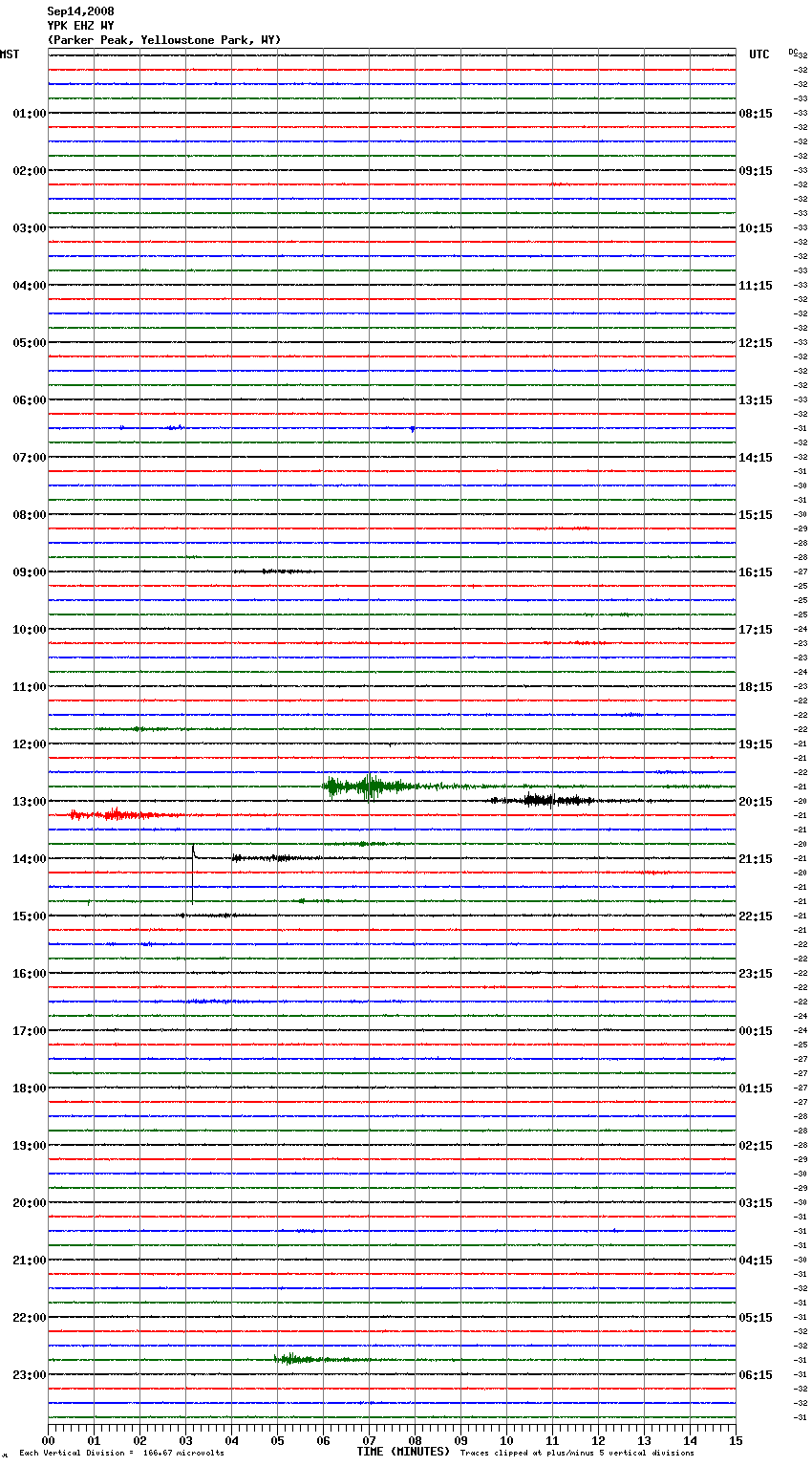The height and width of the screenshot is (1466, 812).
Task: Select the 02:00 MST row label
Action: pos(30,171)
